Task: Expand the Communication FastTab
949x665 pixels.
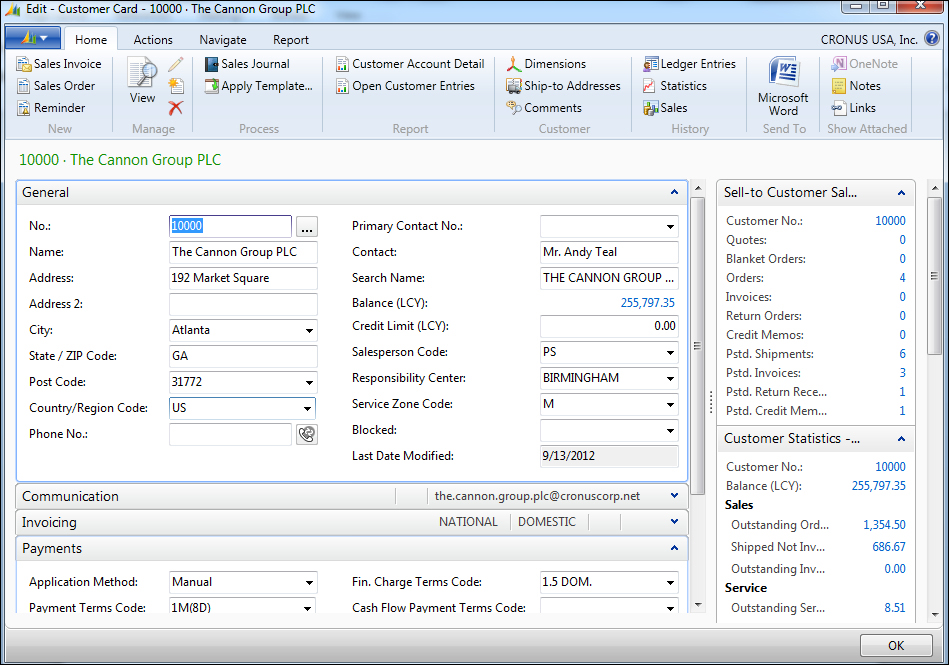Action: click(674, 496)
